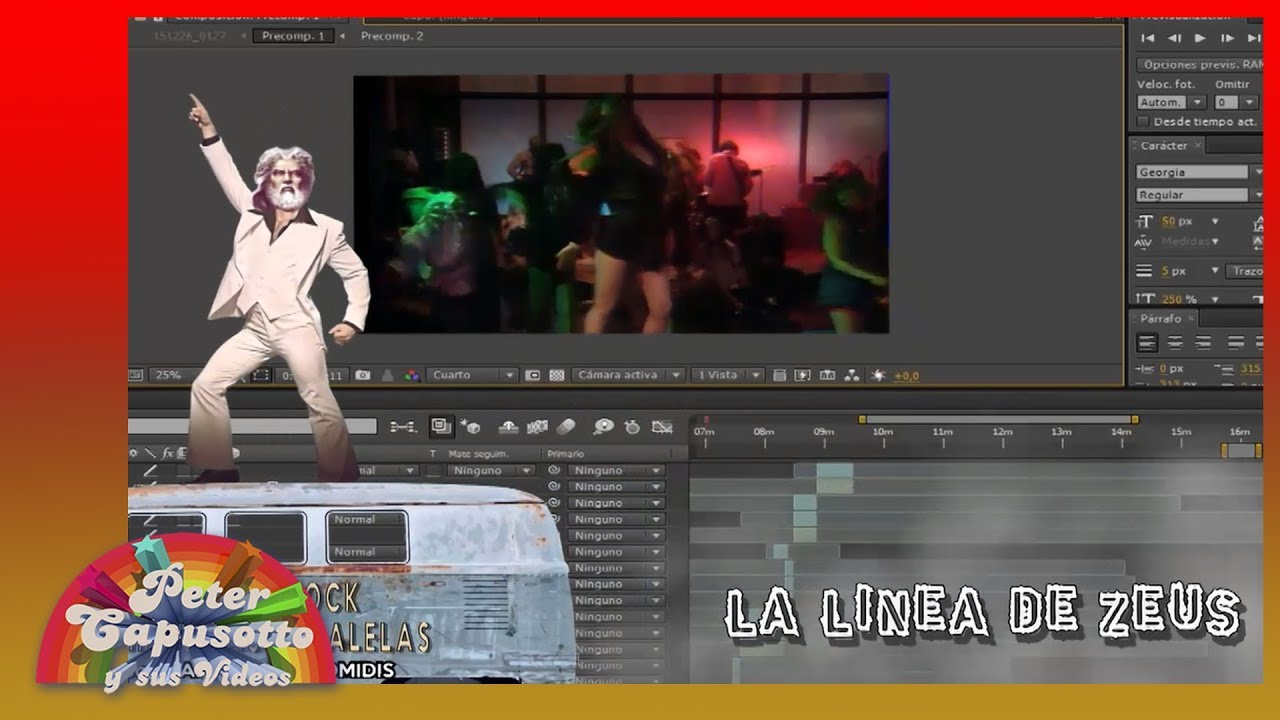This screenshot has height=720, width=1280.
Task: Check the Desde tiempo act. checkbox
Action: [x=1143, y=122]
